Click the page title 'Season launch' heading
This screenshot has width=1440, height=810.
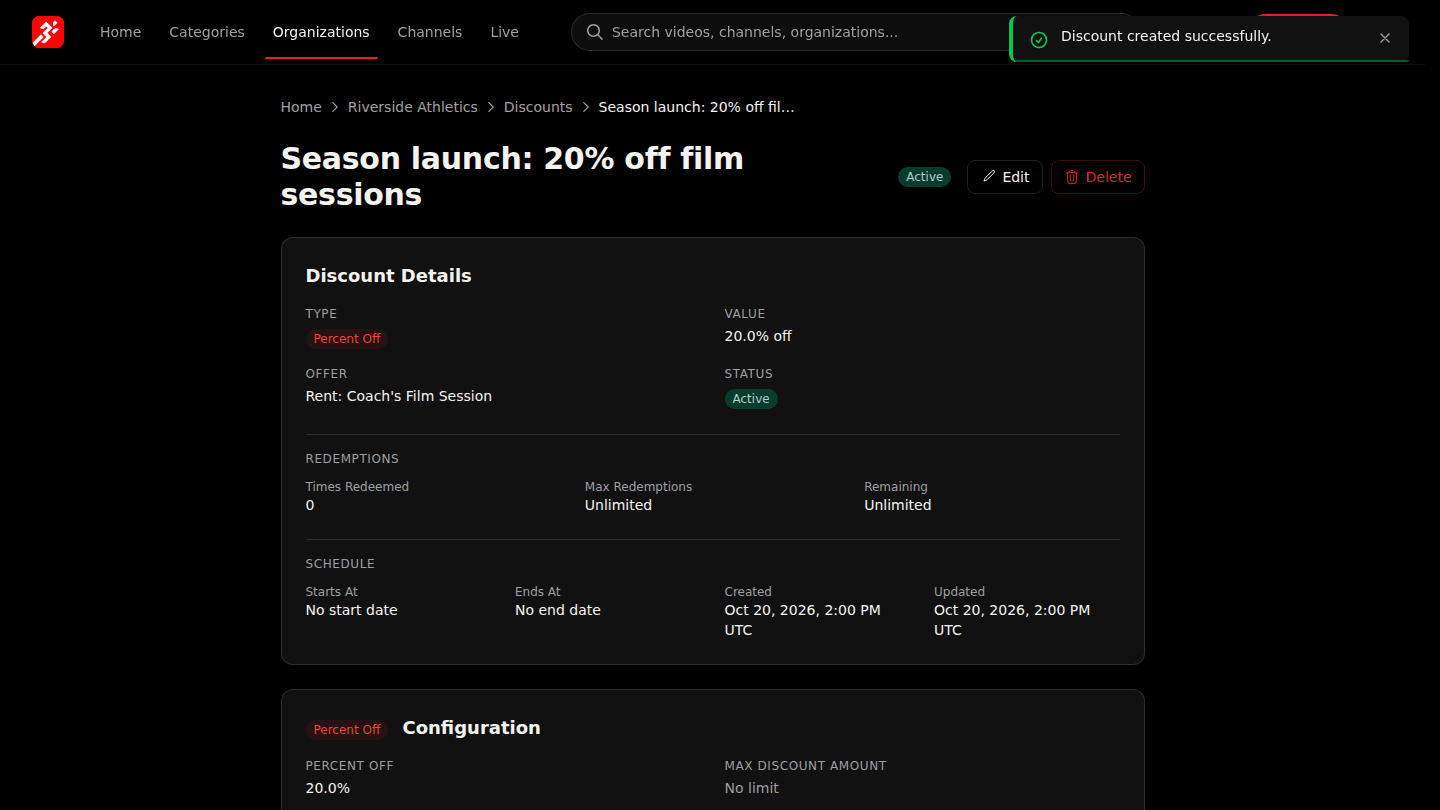[x=512, y=176]
